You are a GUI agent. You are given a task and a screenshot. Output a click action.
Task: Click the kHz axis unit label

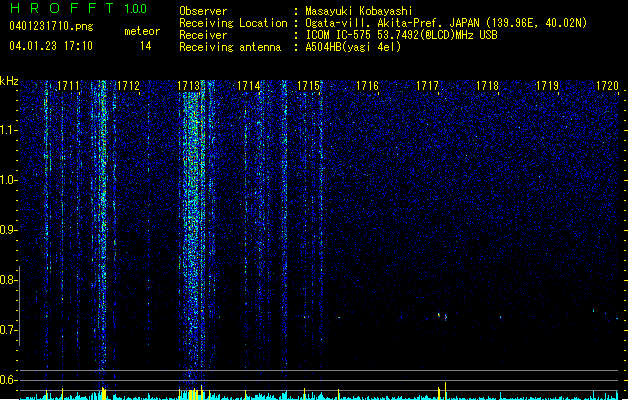point(9,81)
